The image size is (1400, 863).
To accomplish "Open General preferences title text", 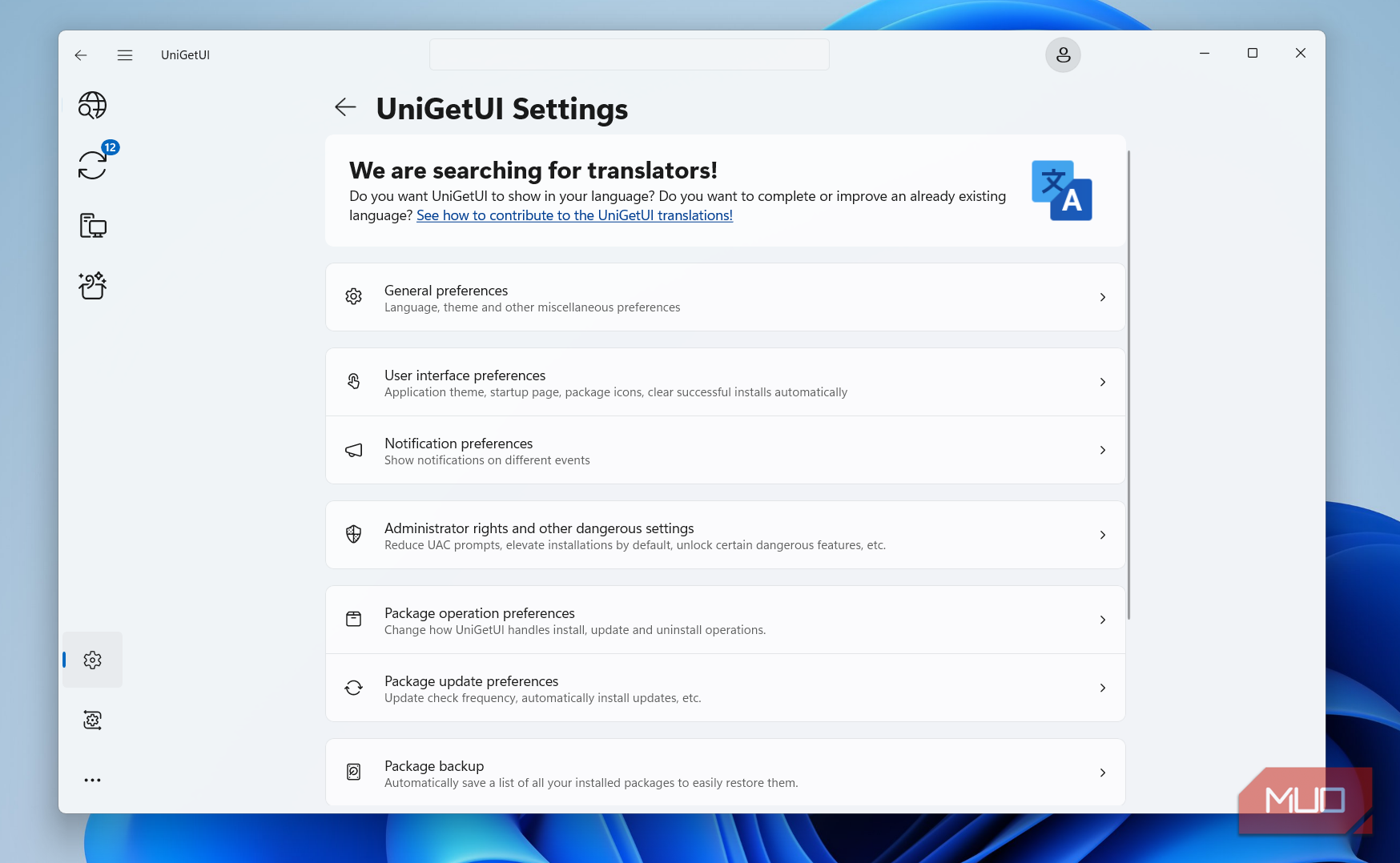I will point(446,291).
